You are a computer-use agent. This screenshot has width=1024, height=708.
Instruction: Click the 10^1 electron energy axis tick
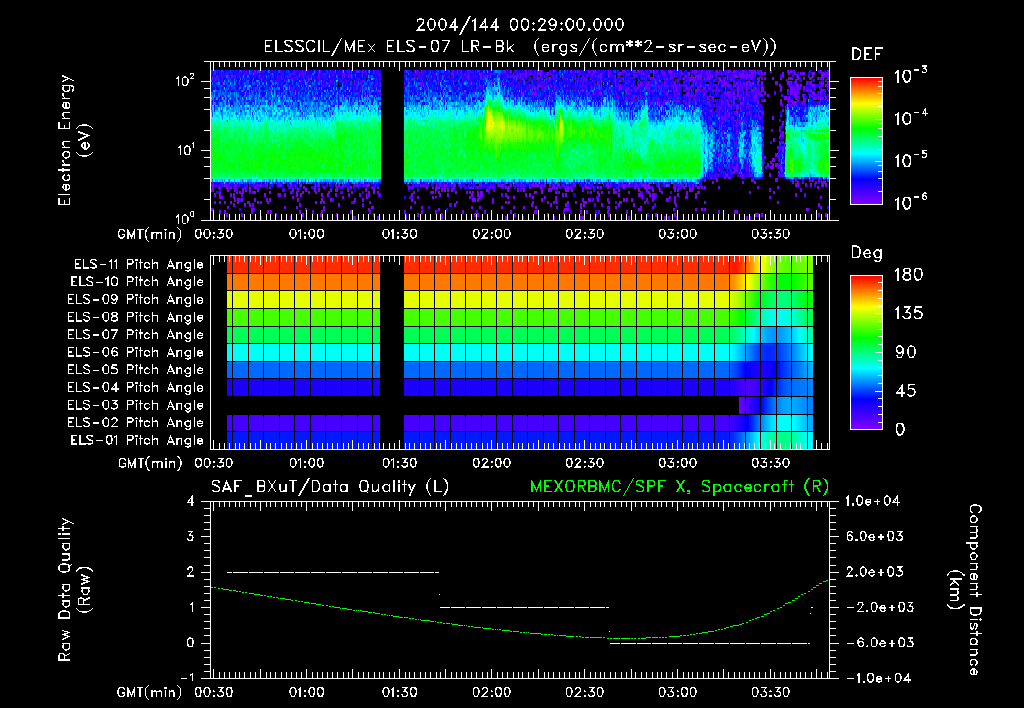[185, 150]
